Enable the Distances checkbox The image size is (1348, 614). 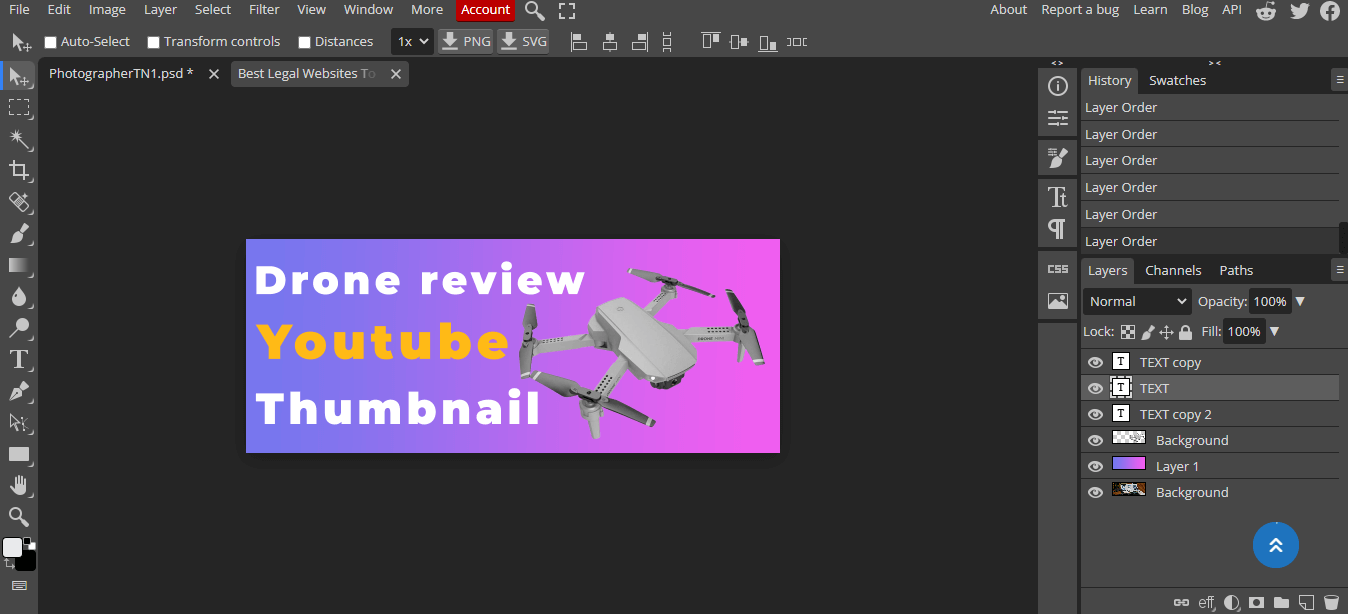tap(304, 42)
